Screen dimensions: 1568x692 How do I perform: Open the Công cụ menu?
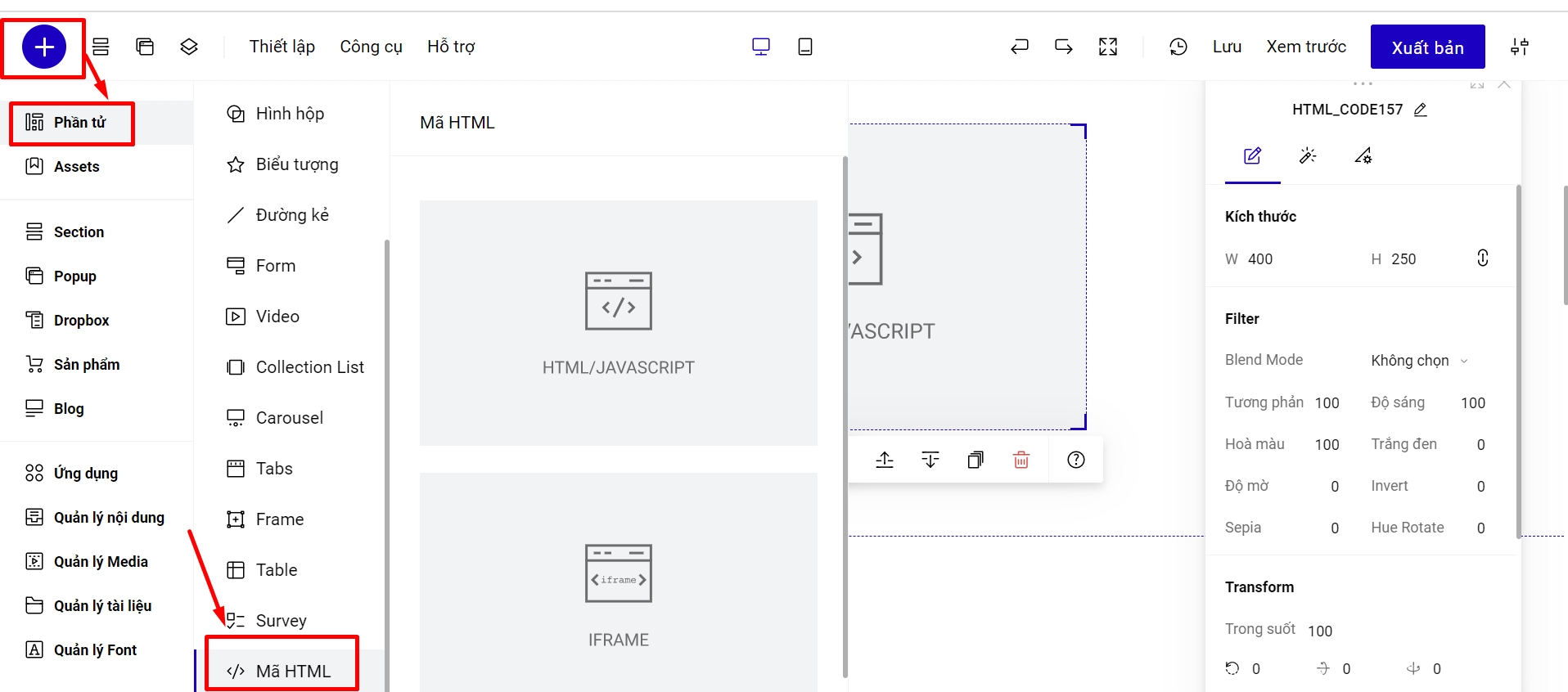tap(371, 47)
